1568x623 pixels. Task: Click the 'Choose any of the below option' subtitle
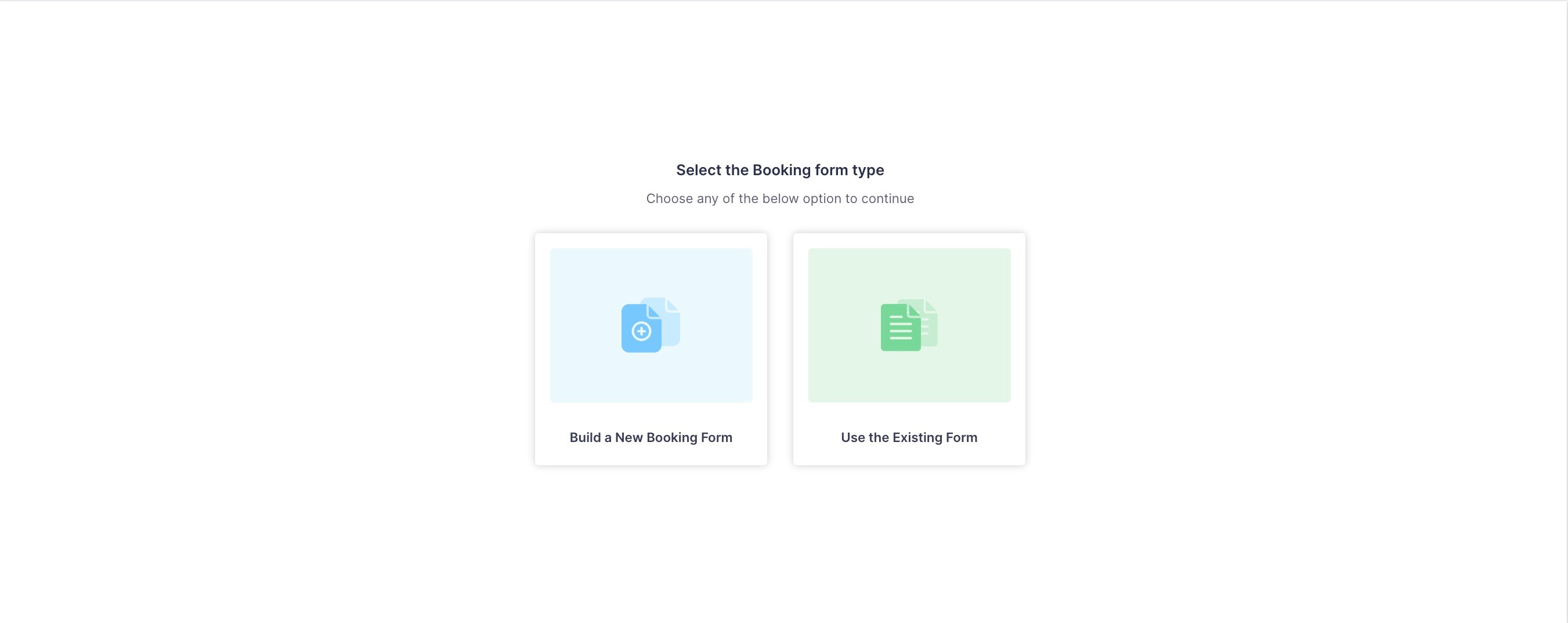[x=780, y=198]
